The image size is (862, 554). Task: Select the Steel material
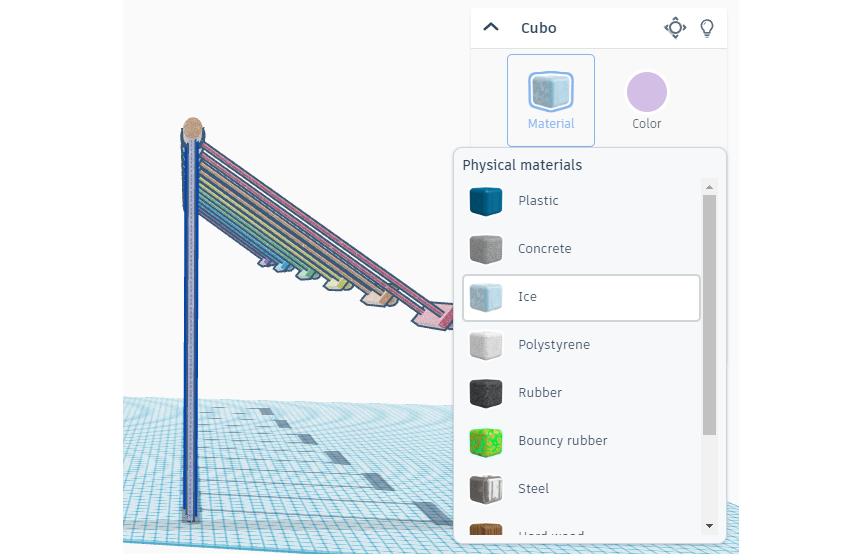[582, 489]
